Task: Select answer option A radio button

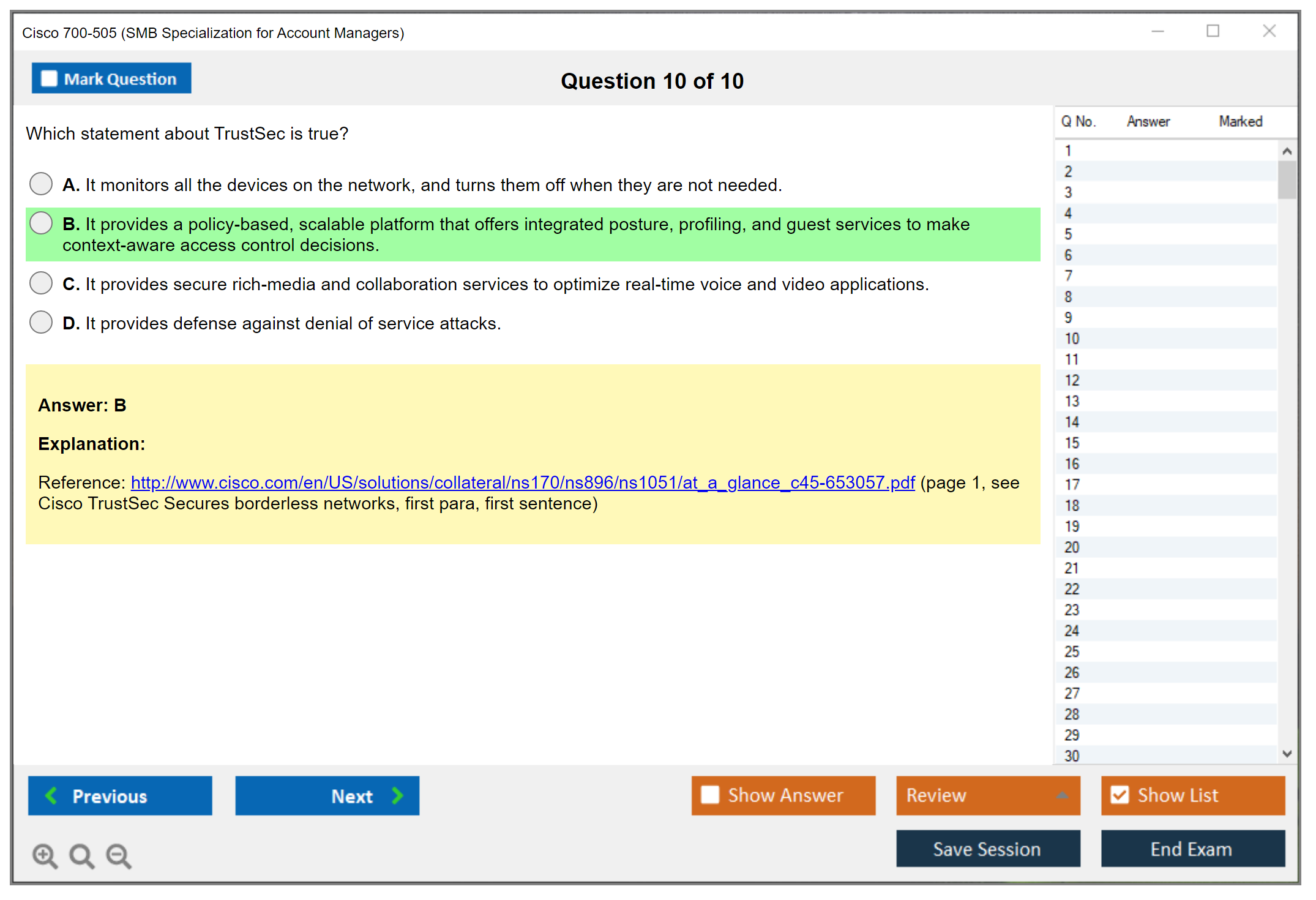Action: [x=41, y=184]
